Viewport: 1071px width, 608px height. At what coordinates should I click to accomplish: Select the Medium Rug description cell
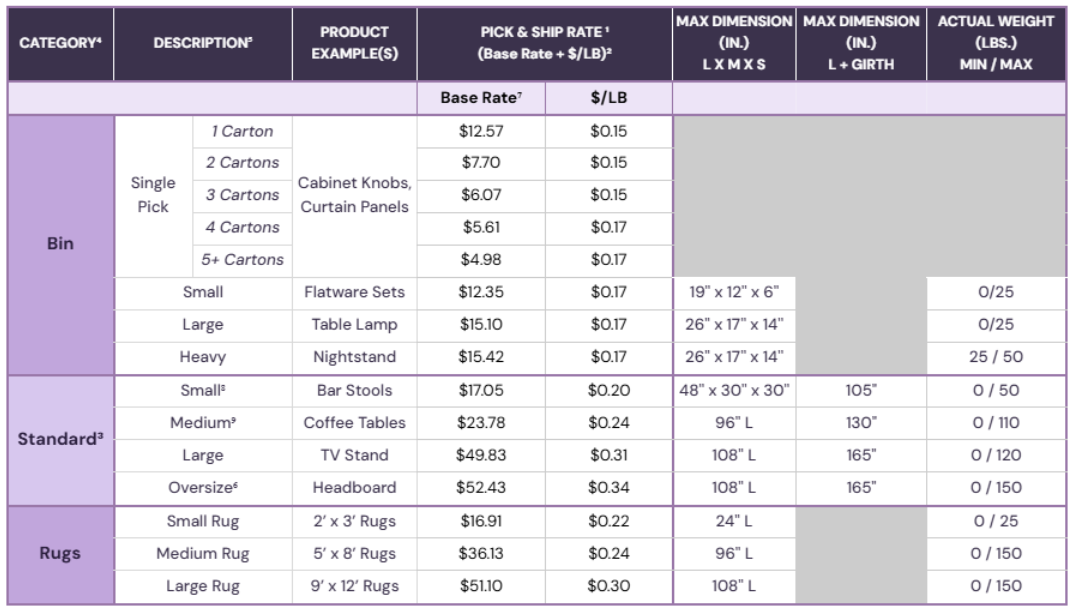coord(201,553)
